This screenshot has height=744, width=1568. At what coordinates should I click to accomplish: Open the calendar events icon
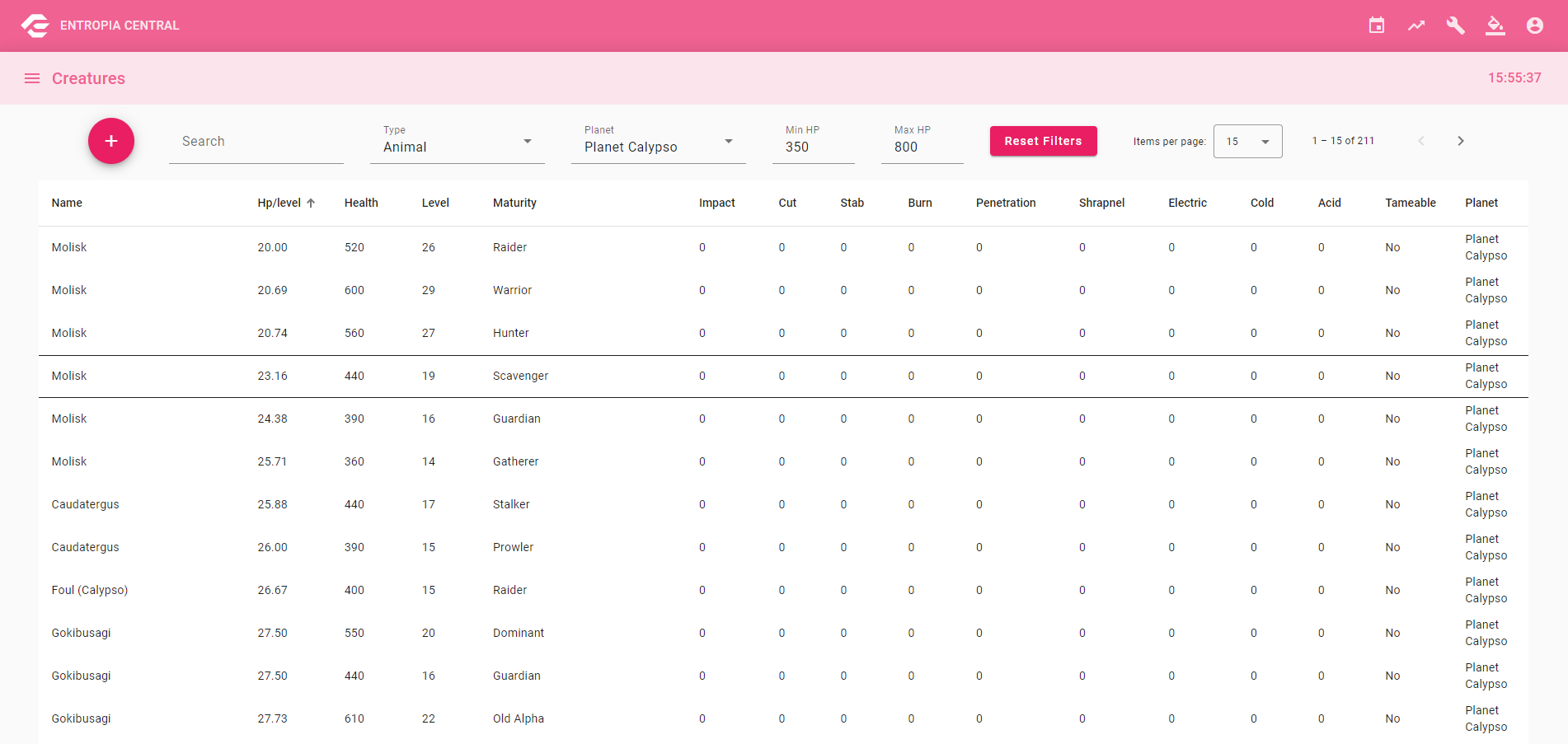[x=1377, y=26]
